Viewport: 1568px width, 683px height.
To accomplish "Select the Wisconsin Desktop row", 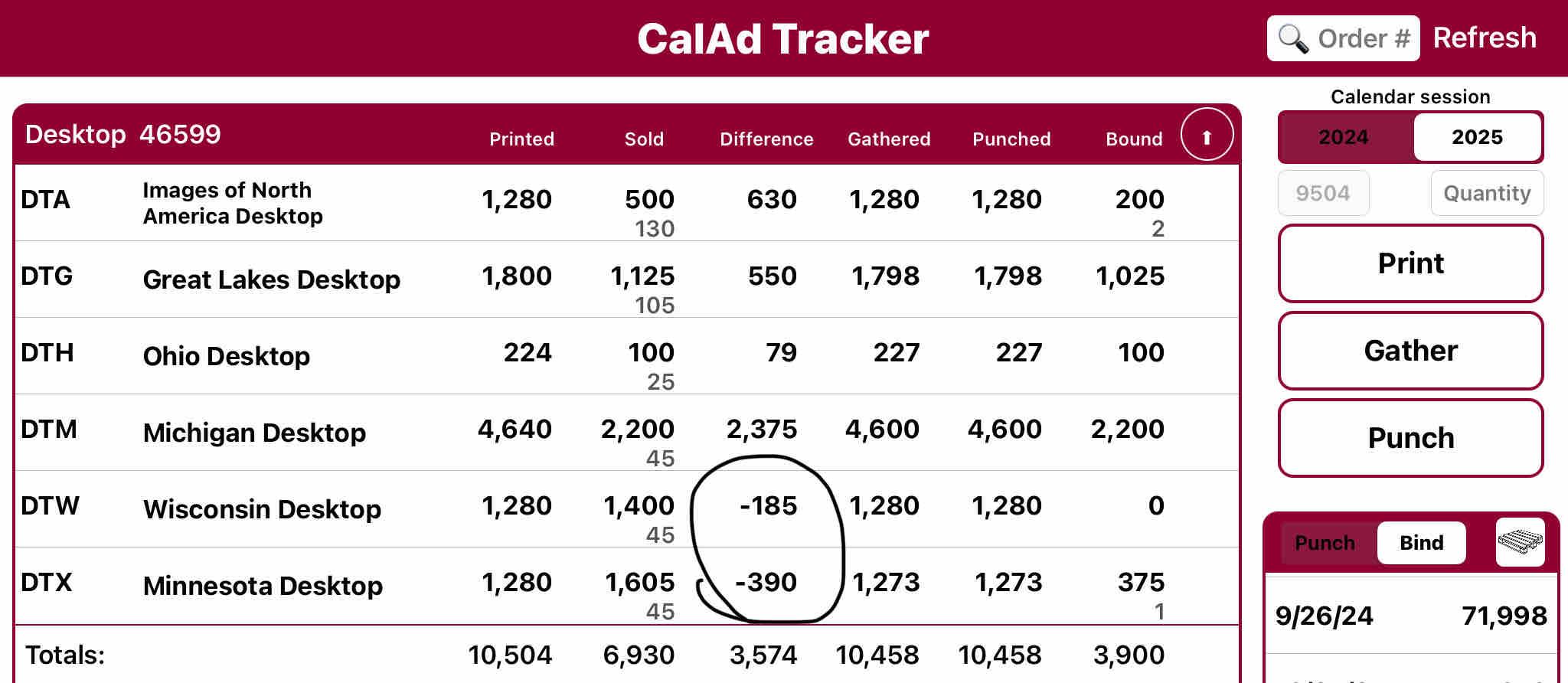I will coord(262,509).
